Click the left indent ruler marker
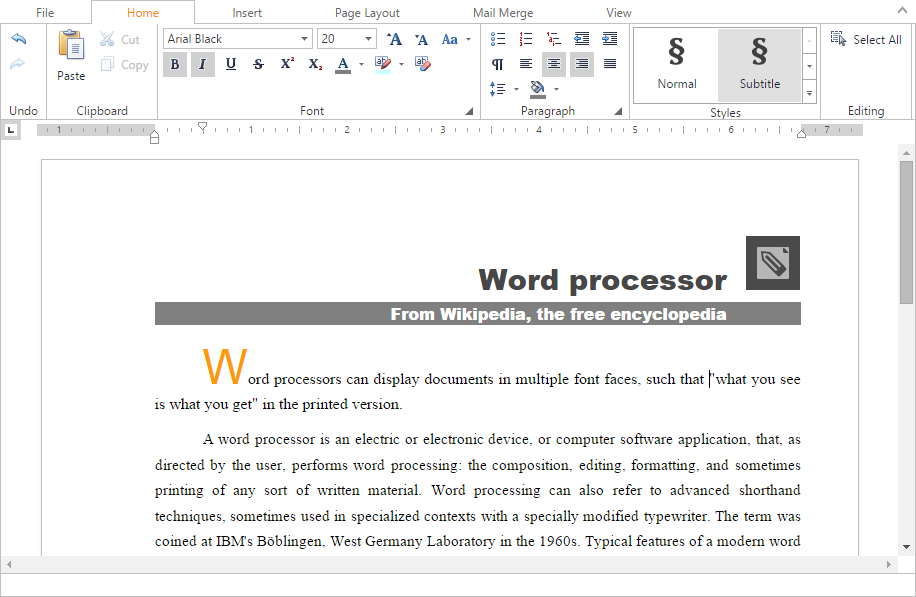This screenshot has height=597, width=916. pyautogui.click(x=154, y=137)
